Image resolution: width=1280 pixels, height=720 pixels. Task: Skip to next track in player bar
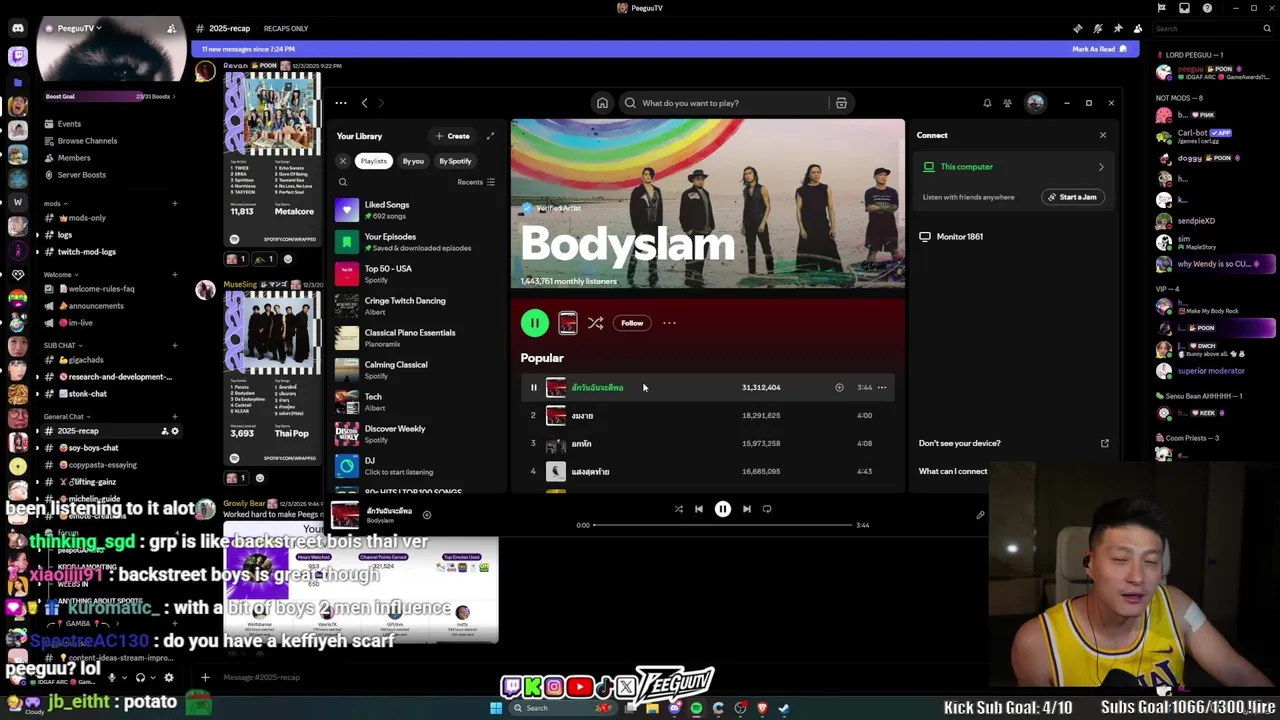pyautogui.click(x=746, y=509)
